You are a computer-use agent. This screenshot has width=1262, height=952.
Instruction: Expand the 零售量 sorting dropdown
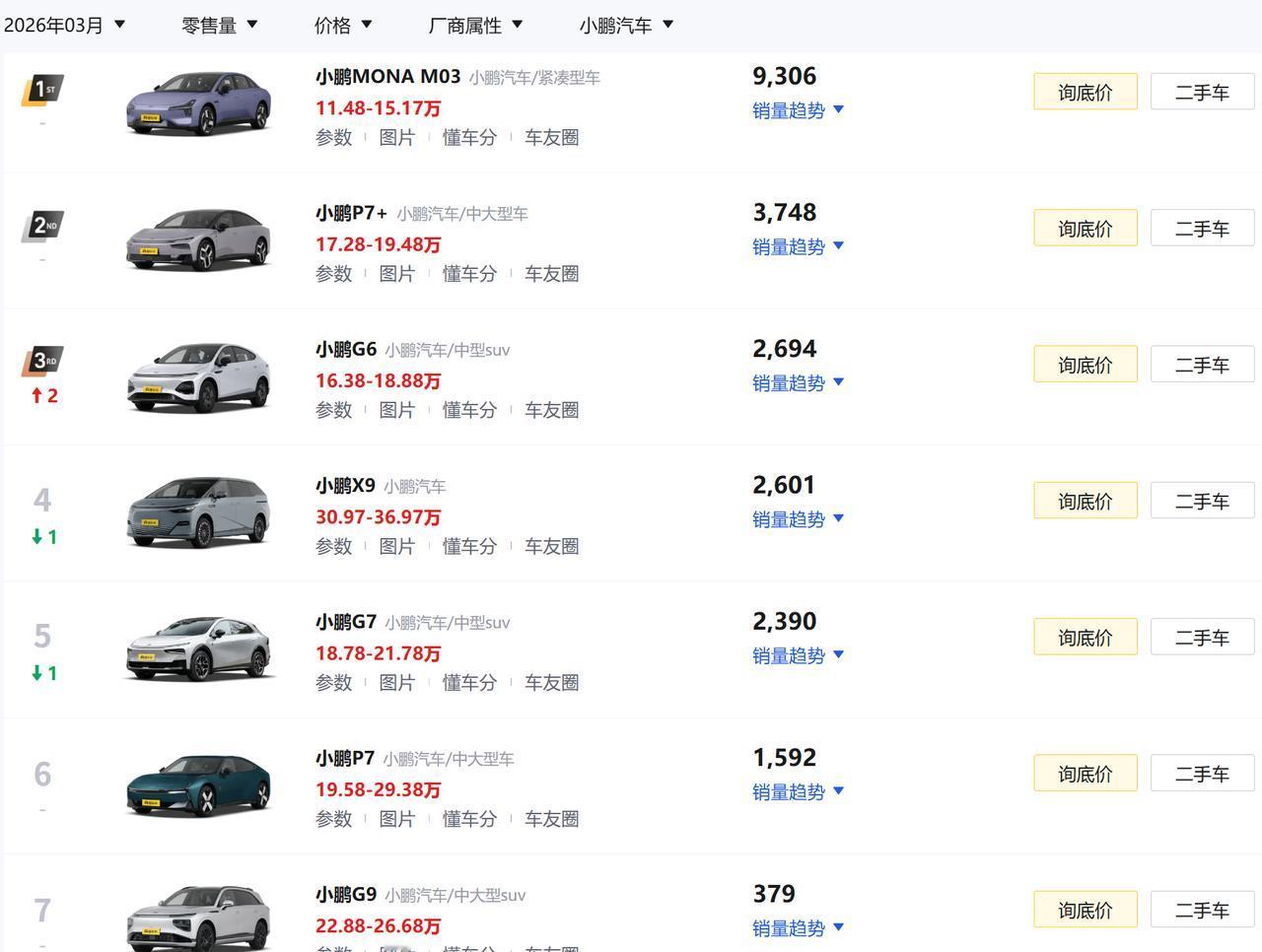[219, 25]
